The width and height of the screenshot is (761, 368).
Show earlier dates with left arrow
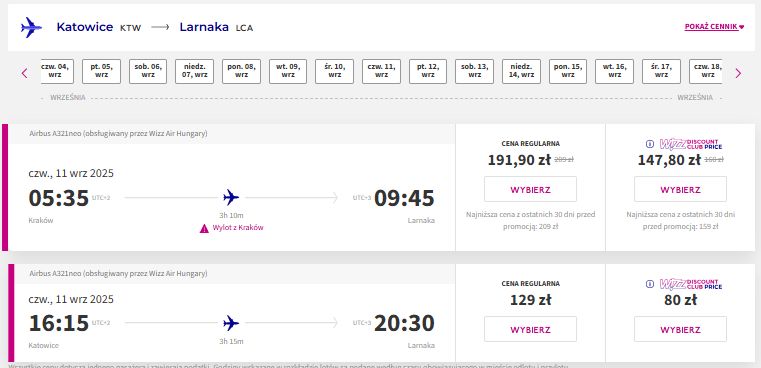click(24, 73)
